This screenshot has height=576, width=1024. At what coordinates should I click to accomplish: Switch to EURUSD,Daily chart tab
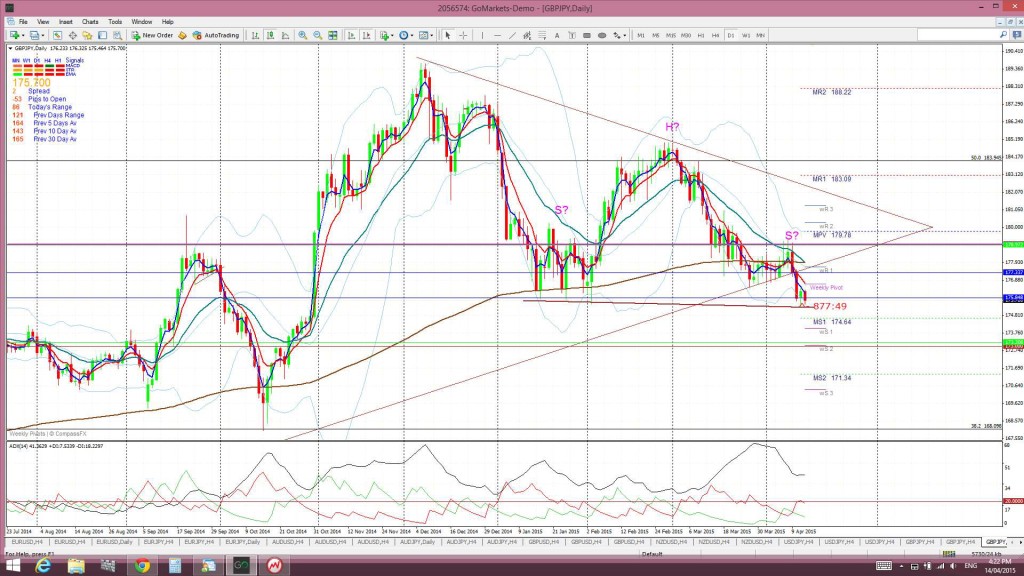click(114, 542)
